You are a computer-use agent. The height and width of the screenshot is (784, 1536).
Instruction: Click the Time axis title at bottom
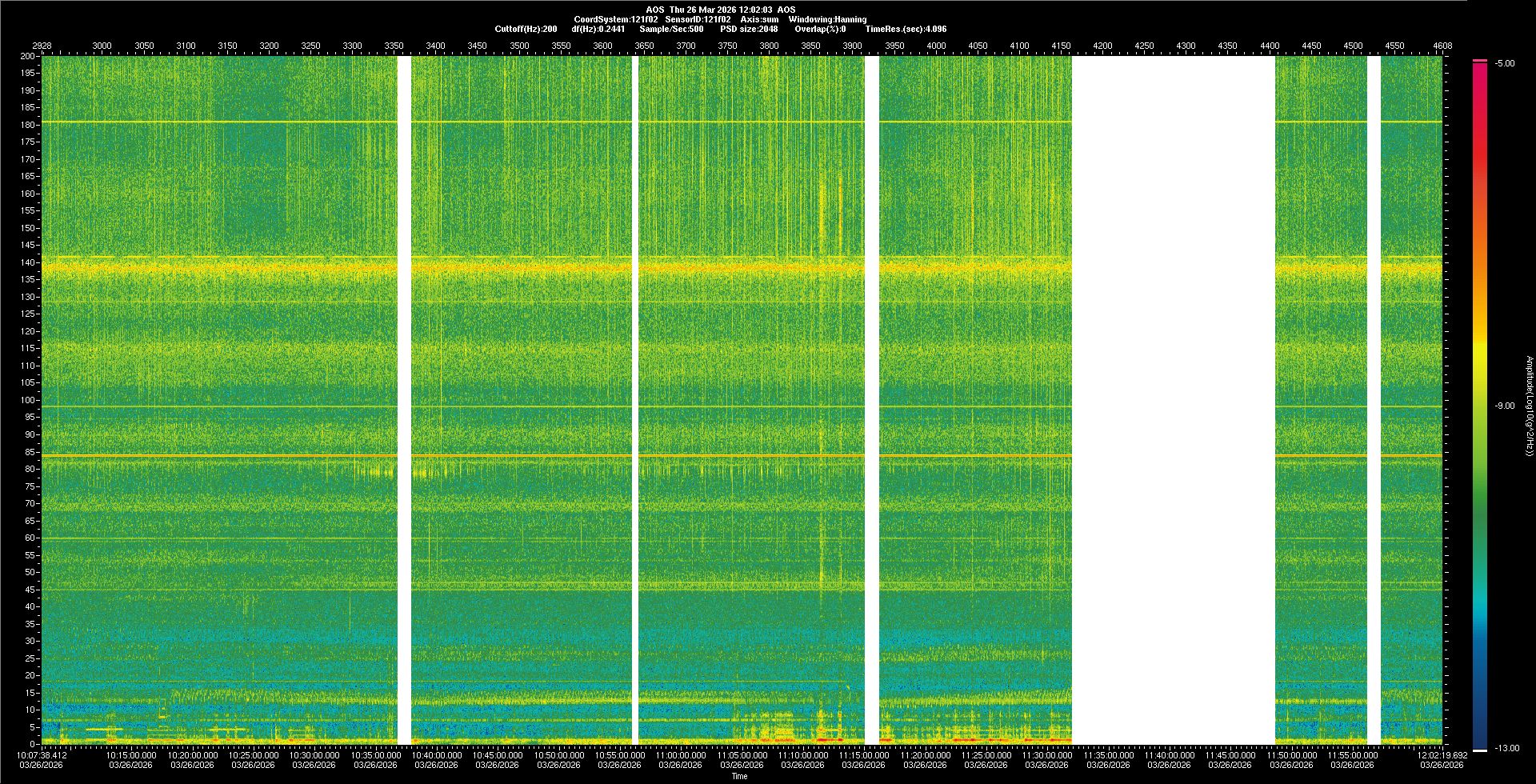tap(739, 776)
